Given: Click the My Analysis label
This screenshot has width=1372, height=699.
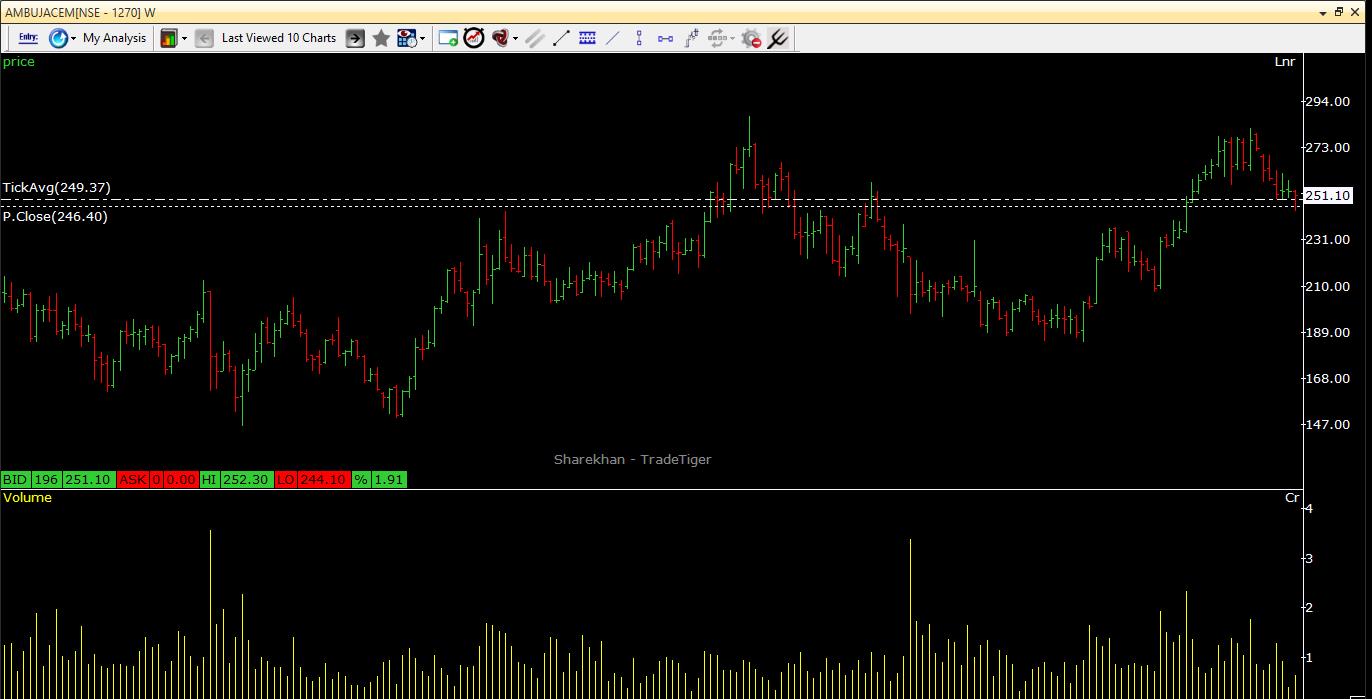Looking at the screenshot, I should (x=114, y=38).
